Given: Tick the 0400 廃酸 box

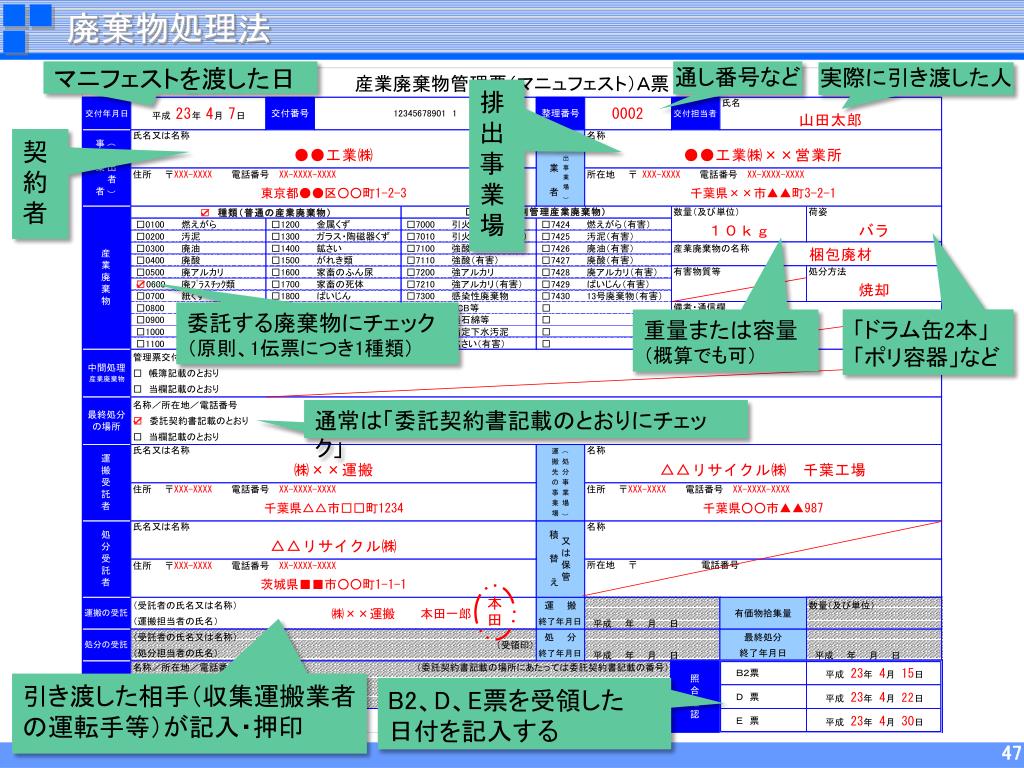Looking at the screenshot, I should pyautogui.click(x=140, y=261).
